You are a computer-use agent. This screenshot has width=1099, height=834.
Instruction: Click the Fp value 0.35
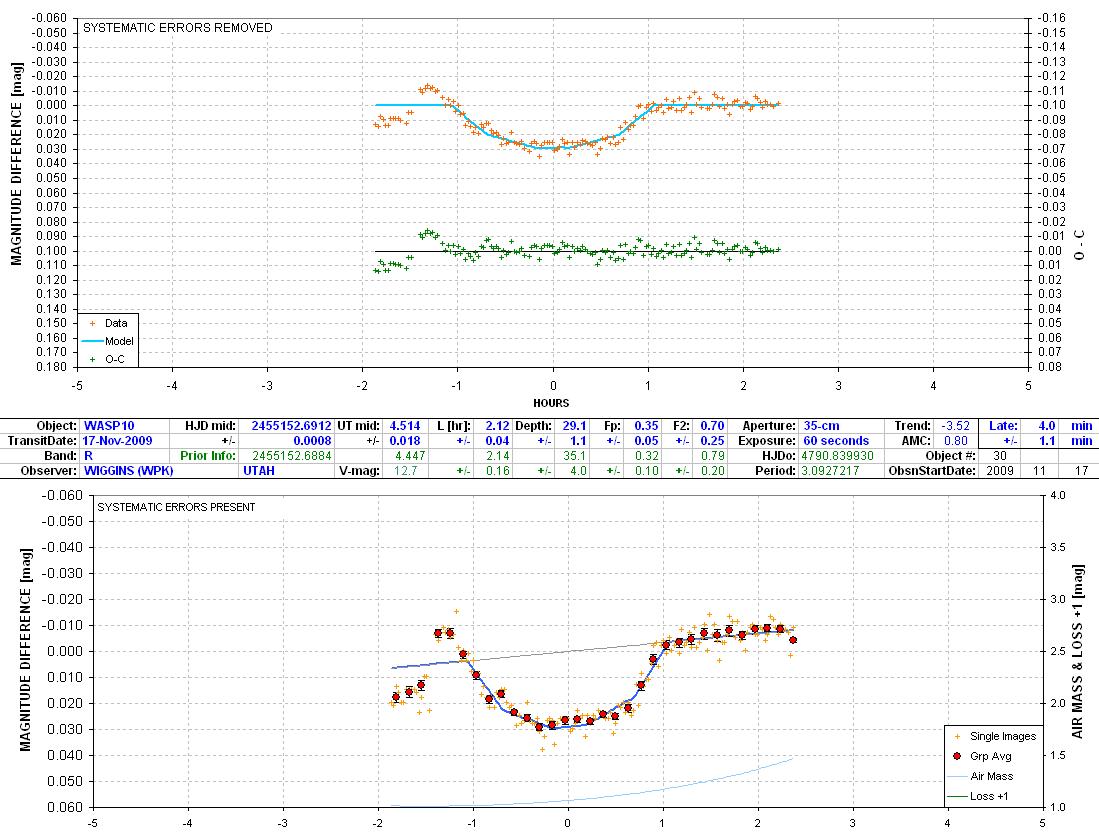pos(643,425)
